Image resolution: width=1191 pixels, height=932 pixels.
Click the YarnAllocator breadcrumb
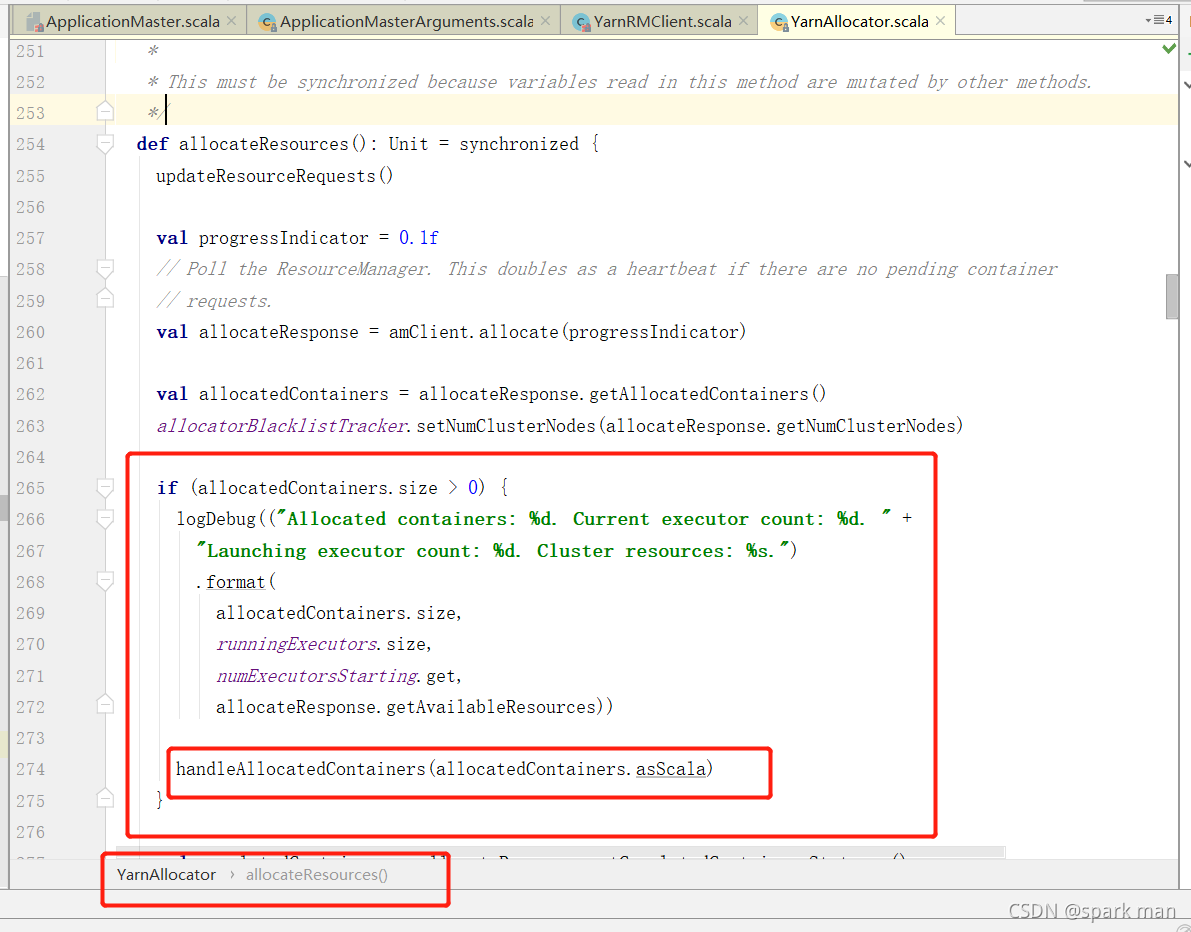click(x=166, y=874)
